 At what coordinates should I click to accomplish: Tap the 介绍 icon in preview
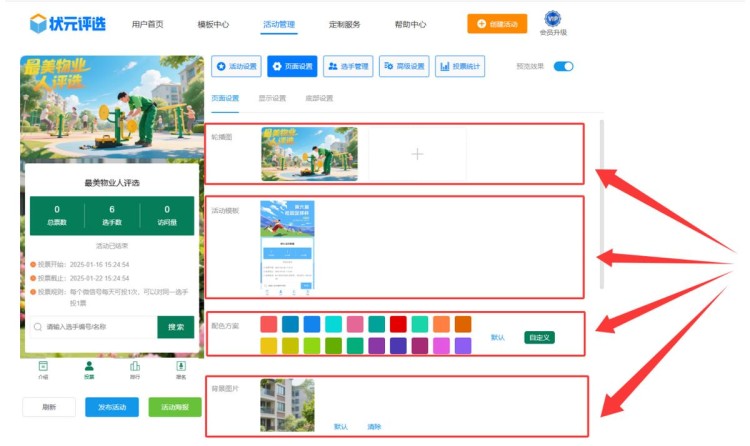click(x=43, y=369)
